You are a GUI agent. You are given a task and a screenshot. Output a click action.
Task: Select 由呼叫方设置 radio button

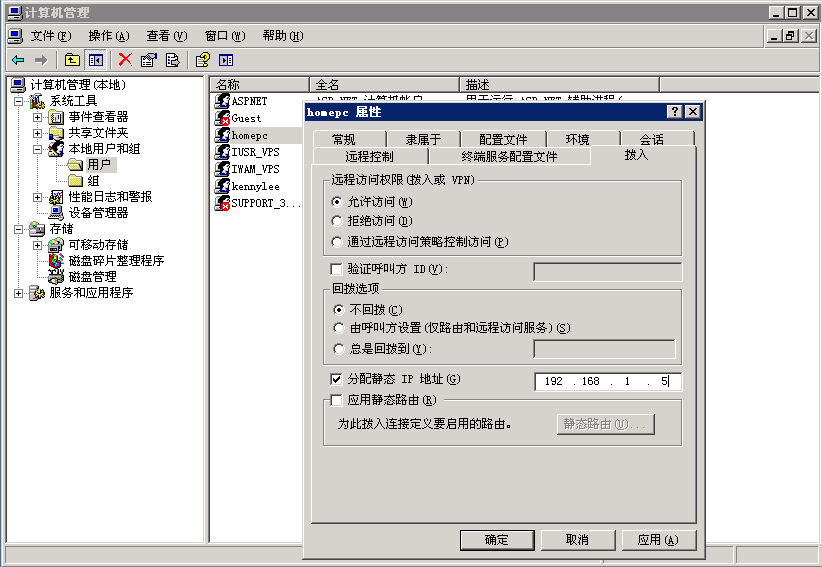pyautogui.click(x=339, y=328)
